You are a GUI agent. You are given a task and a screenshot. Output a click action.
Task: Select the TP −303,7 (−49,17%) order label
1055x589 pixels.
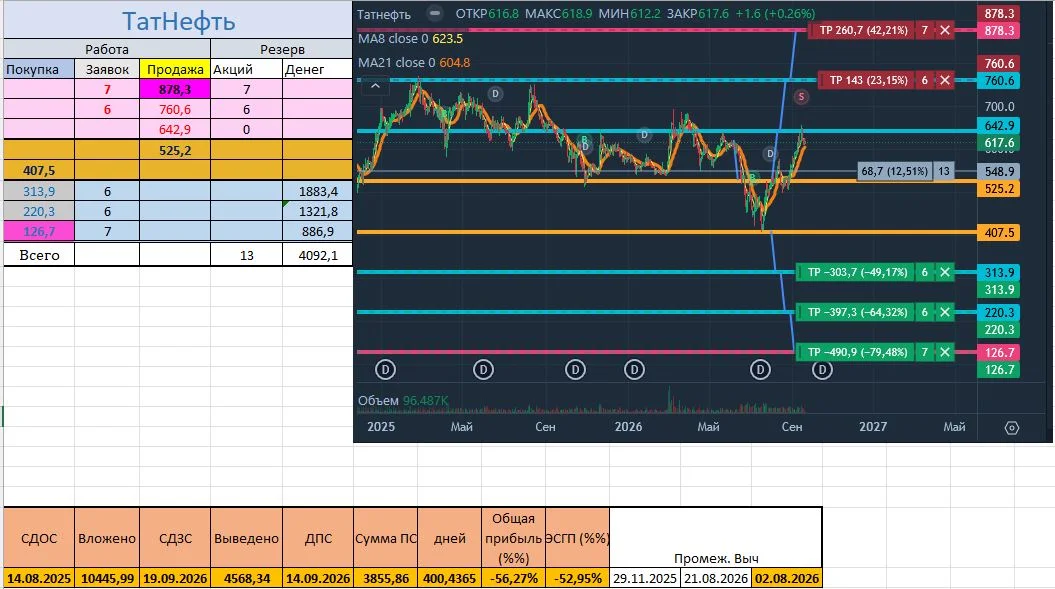click(857, 272)
